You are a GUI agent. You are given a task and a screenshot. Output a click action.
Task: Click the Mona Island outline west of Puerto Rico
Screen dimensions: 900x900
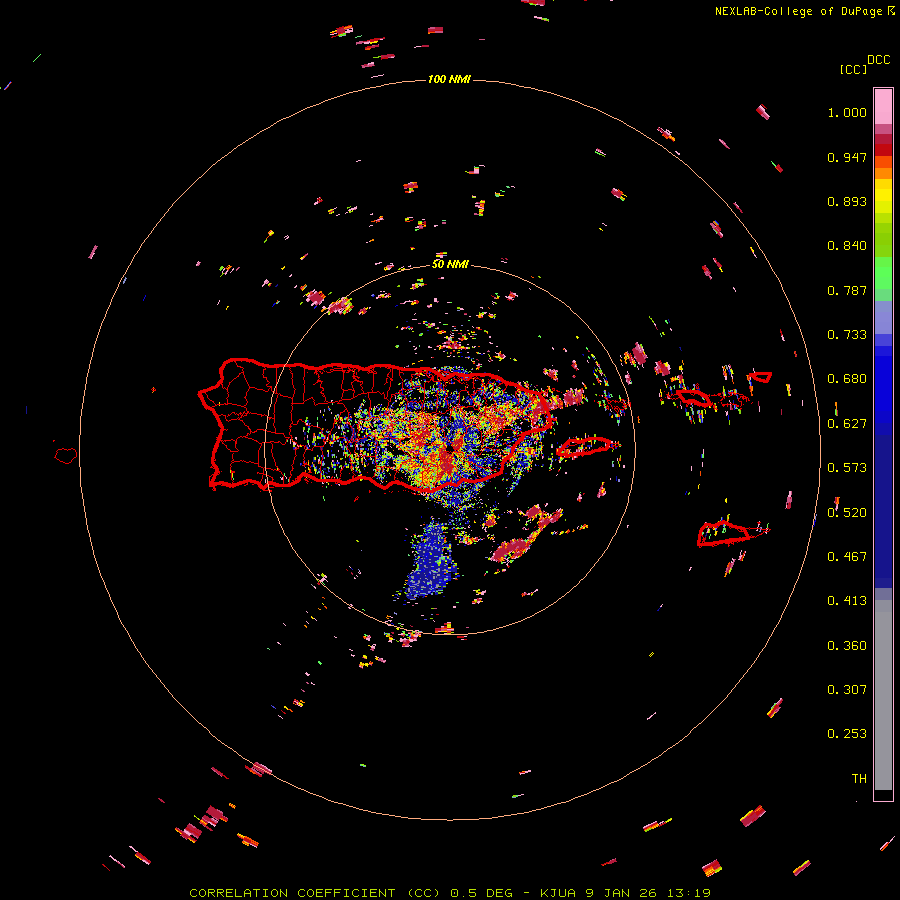(x=66, y=455)
